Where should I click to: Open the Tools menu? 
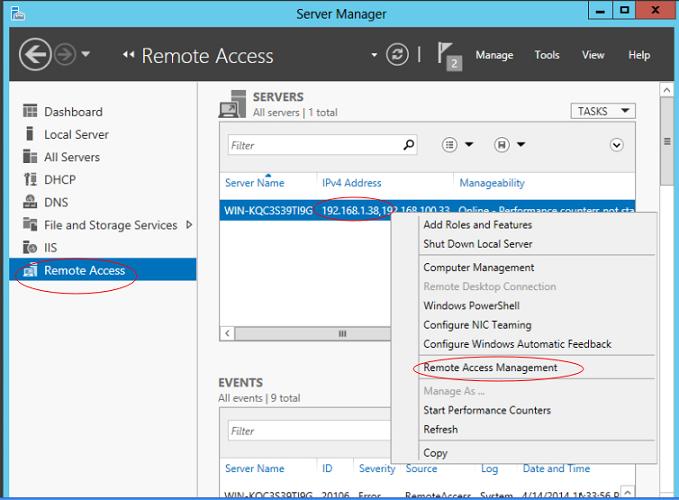[547, 55]
